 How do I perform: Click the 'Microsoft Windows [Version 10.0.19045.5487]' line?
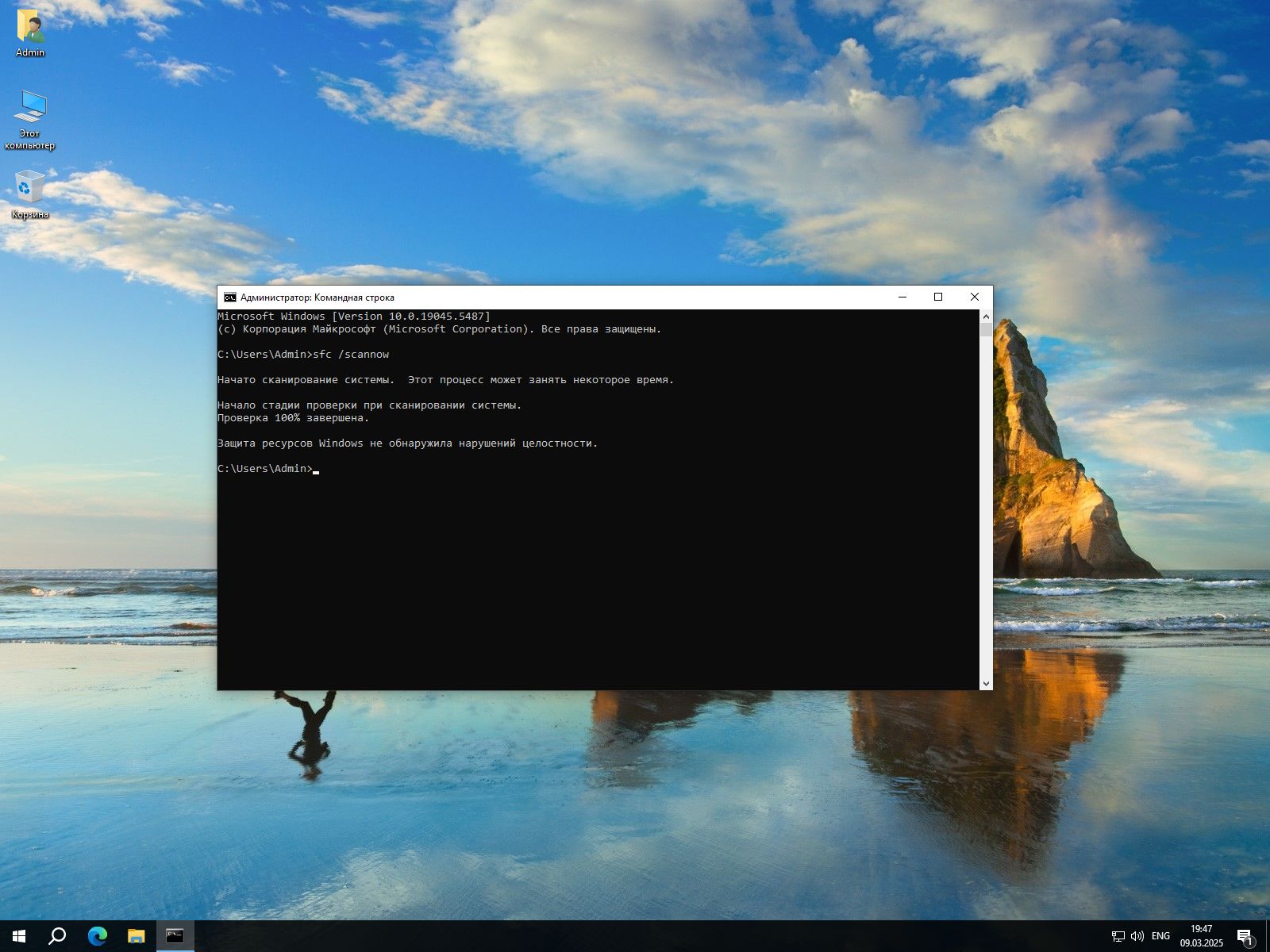tap(354, 317)
